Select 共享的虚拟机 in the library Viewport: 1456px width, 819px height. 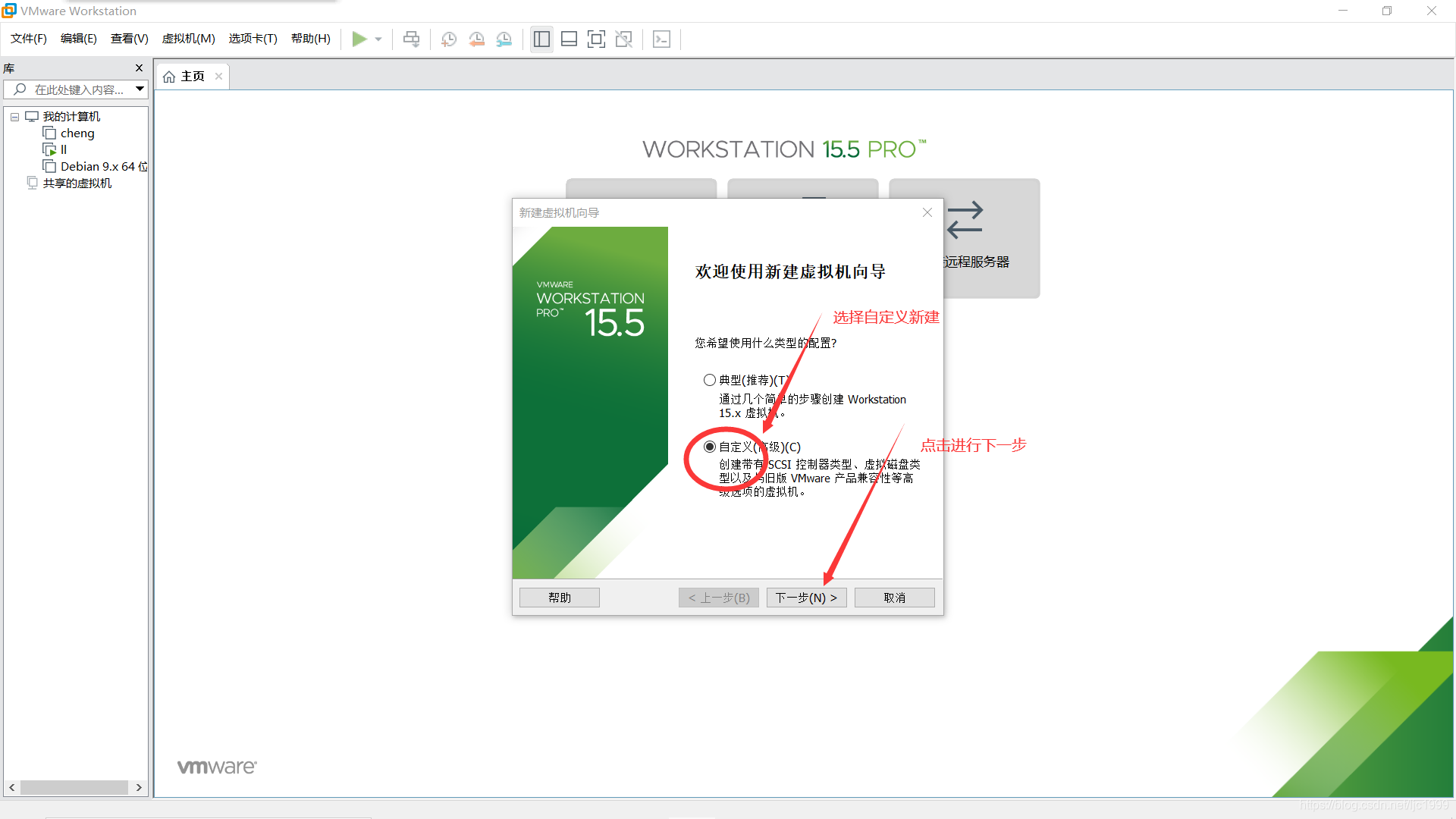click(77, 184)
